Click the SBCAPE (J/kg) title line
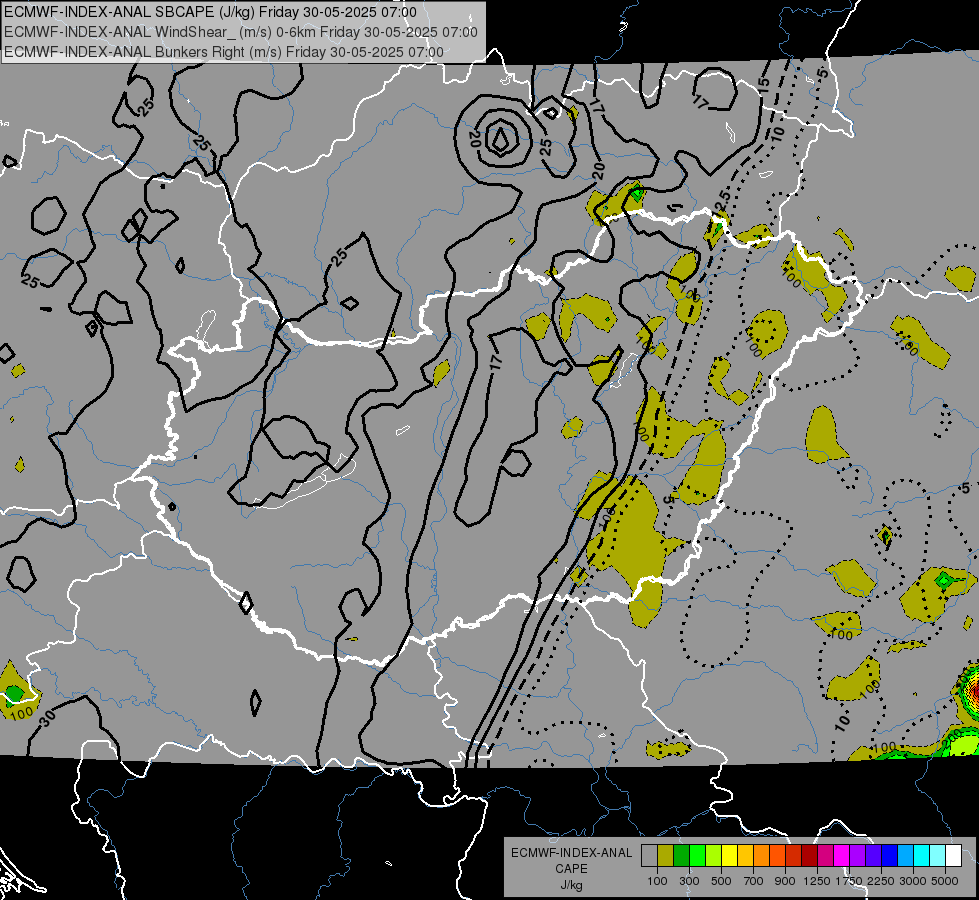This screenshot has height=900, width=979. 210,12
